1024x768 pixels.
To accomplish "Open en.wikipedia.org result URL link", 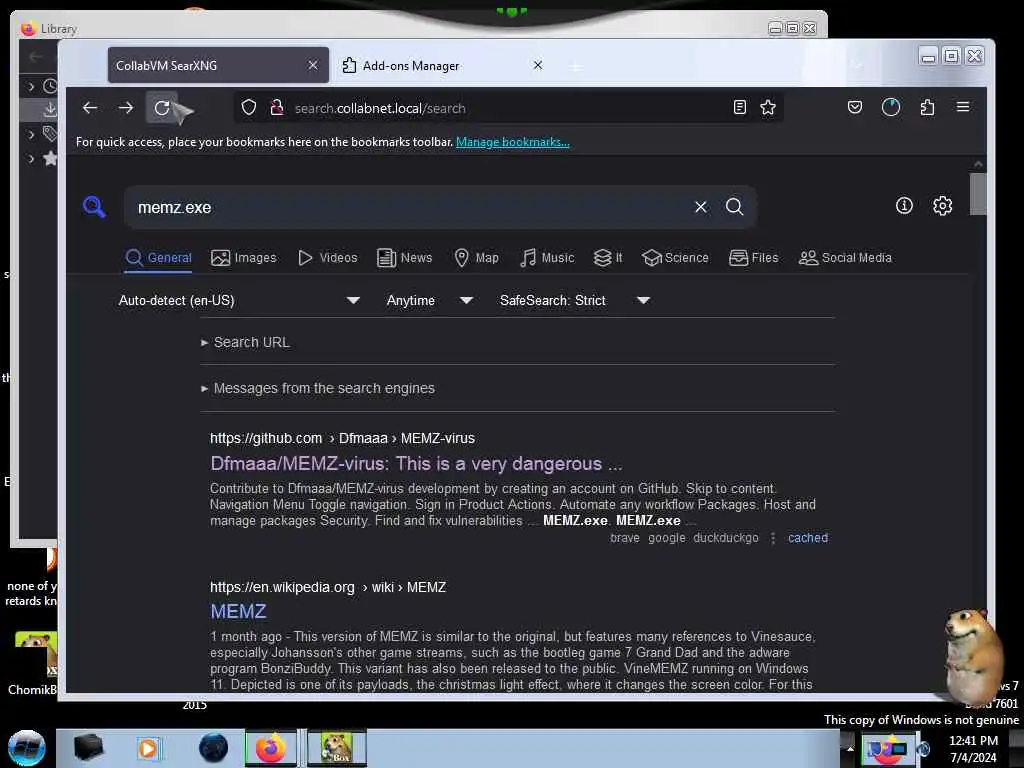I will click(328, 587).
